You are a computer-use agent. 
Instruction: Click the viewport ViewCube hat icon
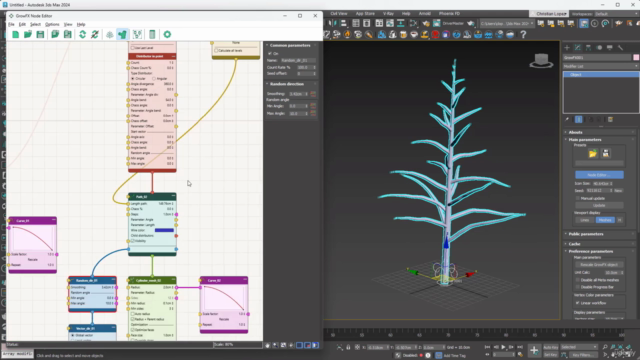541,60
